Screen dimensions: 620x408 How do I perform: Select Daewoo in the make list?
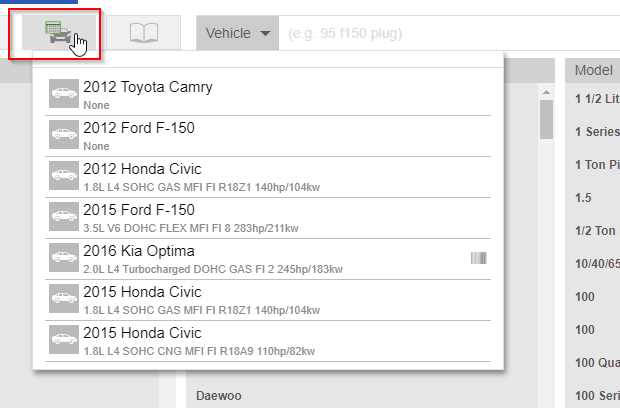tap(221, 395)
